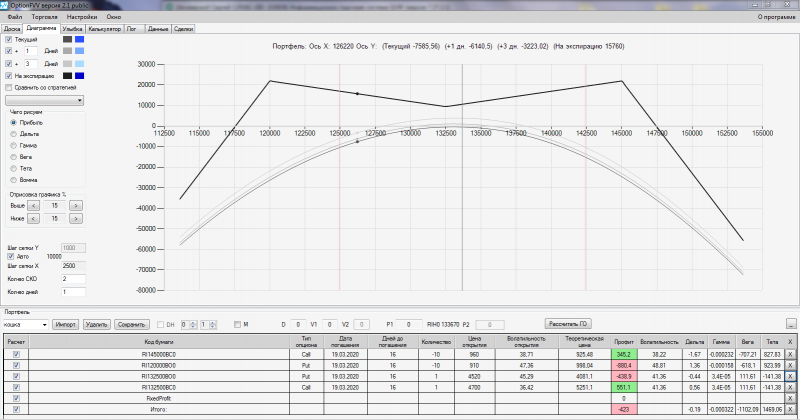
Task: Delete the RI145000BC0 row with its X button
Action: pos(790,354)
